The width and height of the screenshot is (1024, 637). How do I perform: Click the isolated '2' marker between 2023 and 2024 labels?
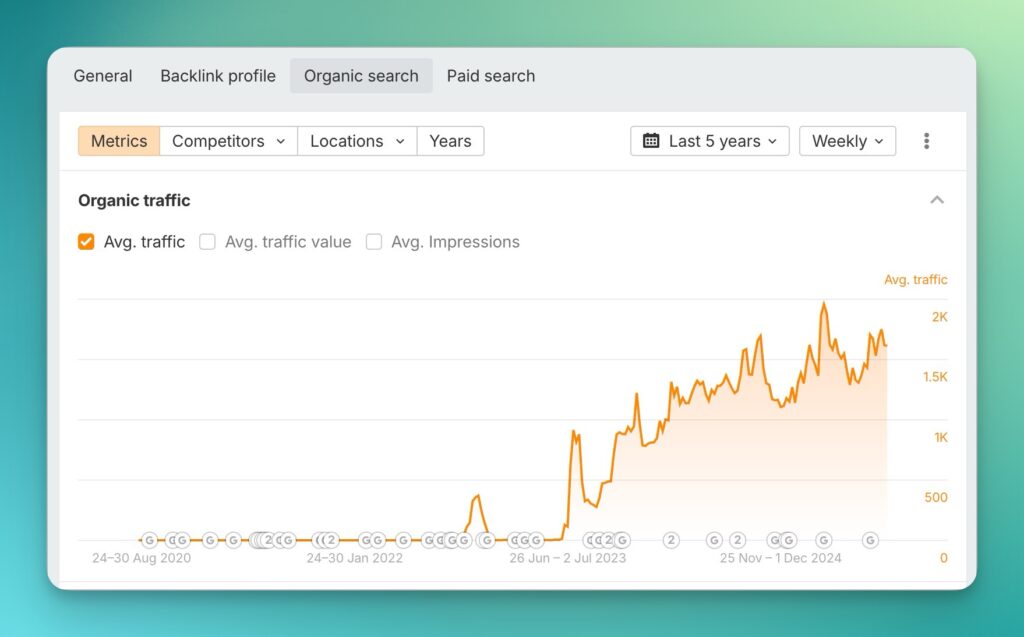pyautogui.click(x=671, y=540)
